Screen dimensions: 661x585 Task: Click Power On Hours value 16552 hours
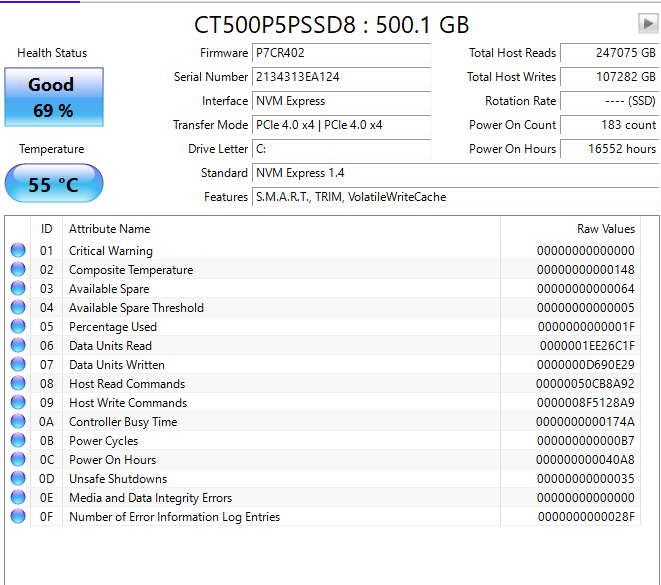[610, 149]
